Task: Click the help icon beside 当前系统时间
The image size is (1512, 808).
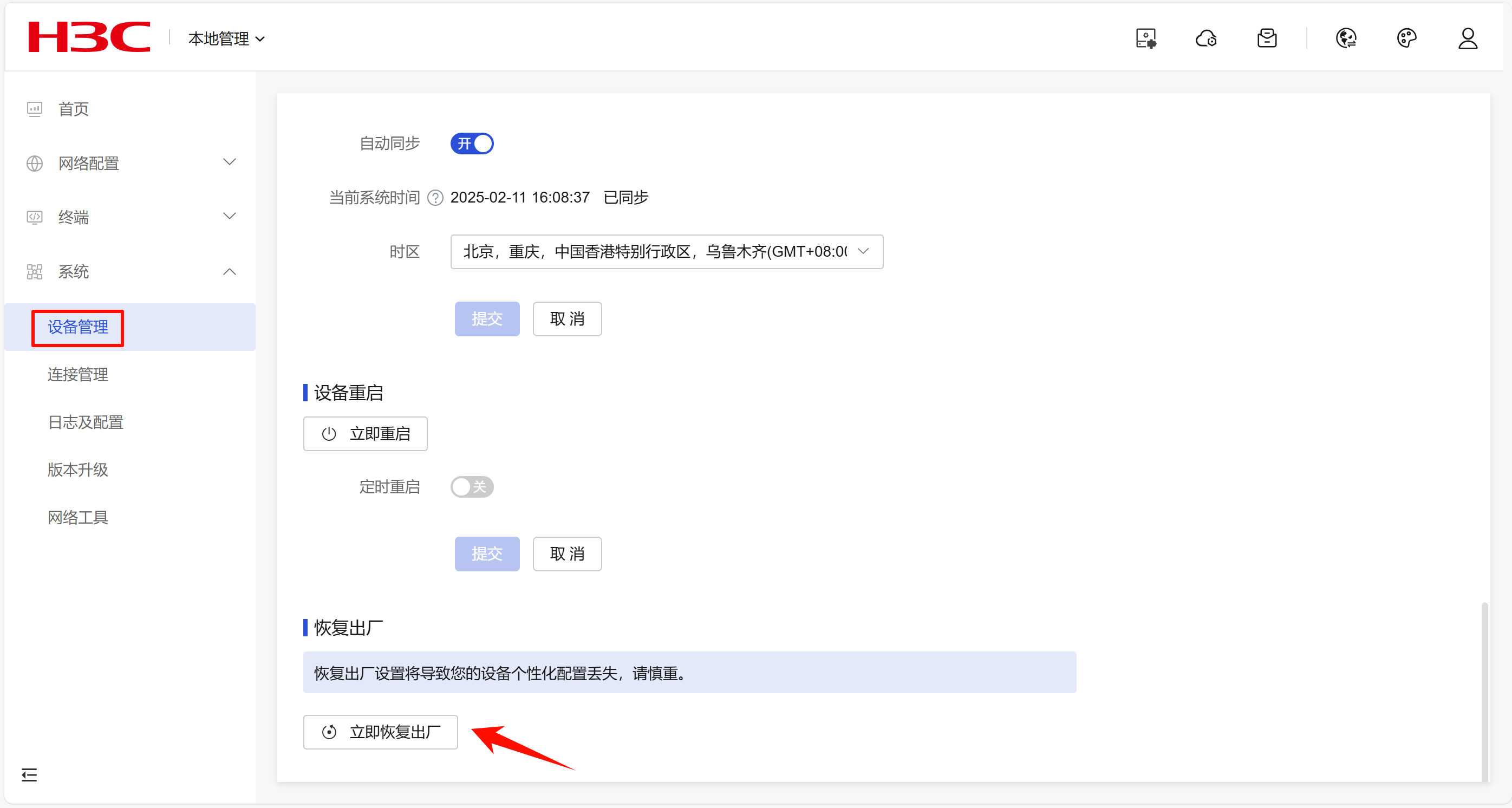Action: pyautogui.click(x=435, y=198)
